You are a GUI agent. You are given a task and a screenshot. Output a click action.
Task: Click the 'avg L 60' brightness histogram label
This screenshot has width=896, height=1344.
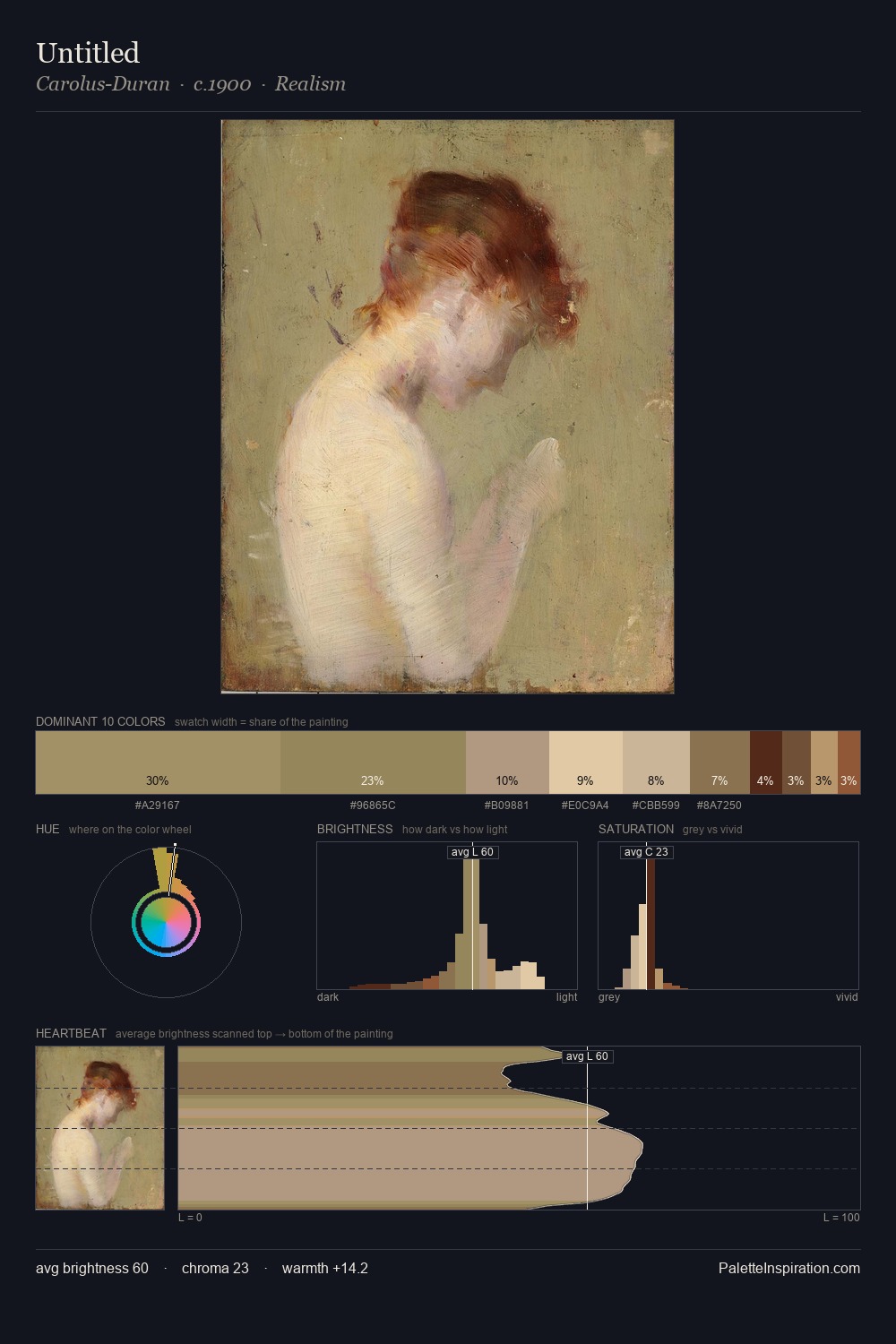[x=472, y=852]
